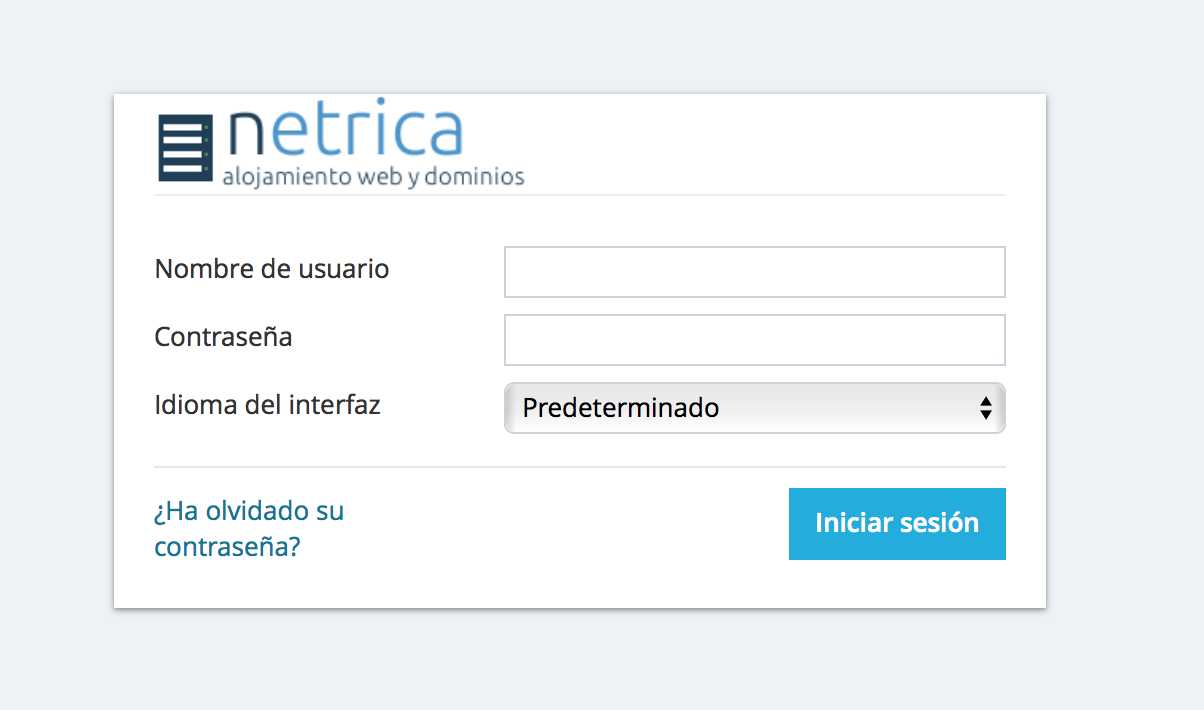Click the 'contraseña?' link text
The height and width of the screenshot is (710, 1204).
pyautogui.click(x=227, y=547)
